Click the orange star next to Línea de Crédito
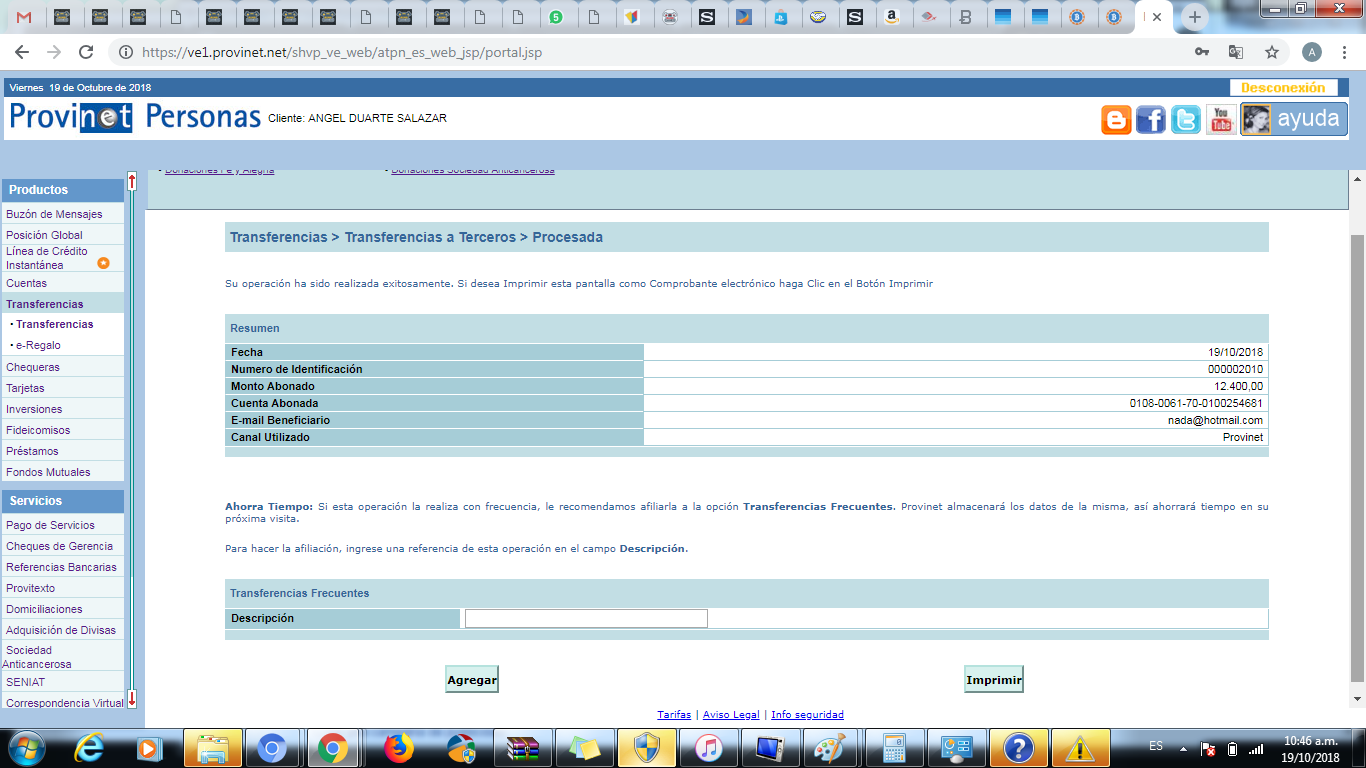Image resolution: width=1366 pixels, height=768 pixels. click(x=103, y=263)
